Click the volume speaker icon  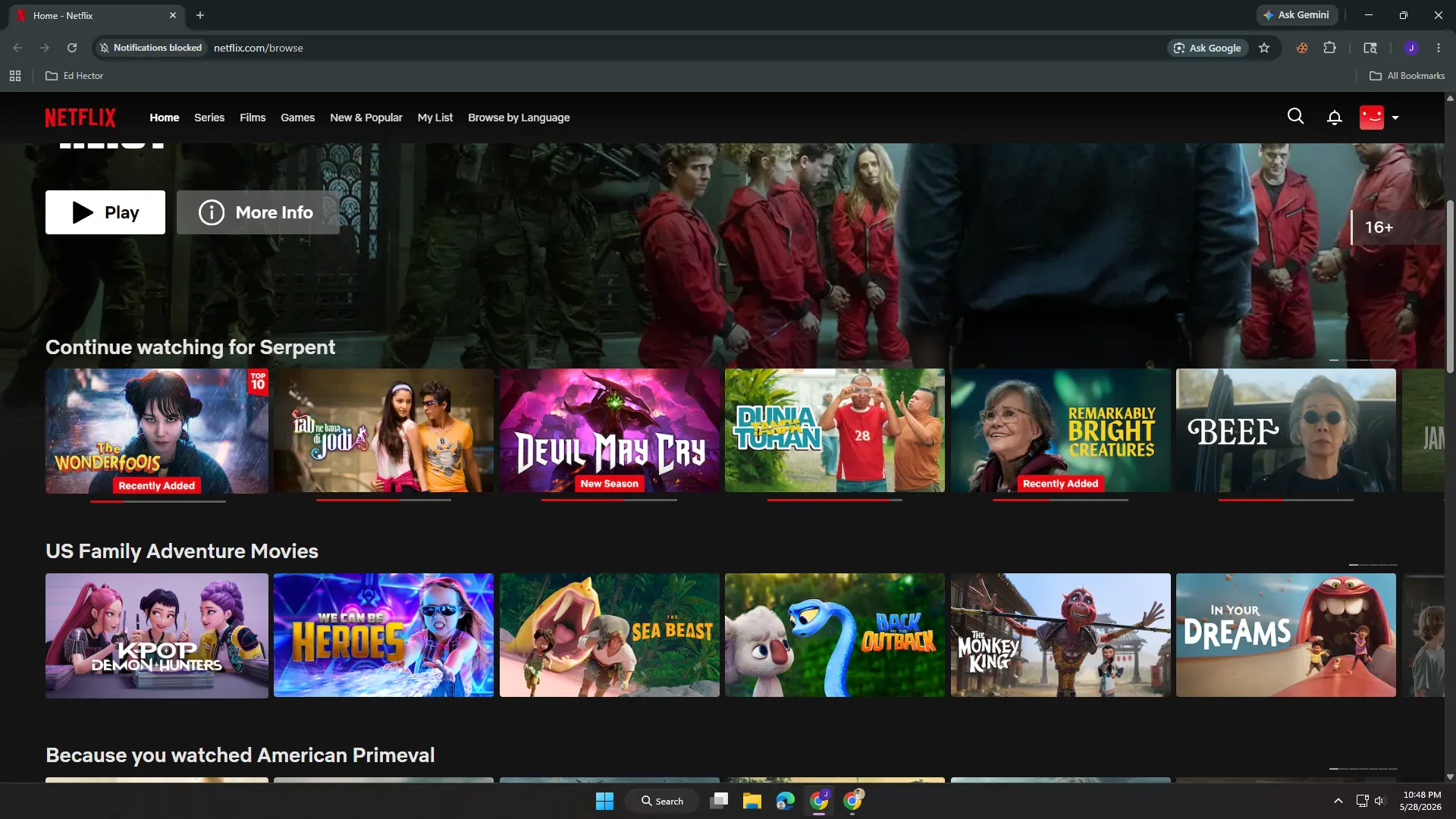[1379, 801]
